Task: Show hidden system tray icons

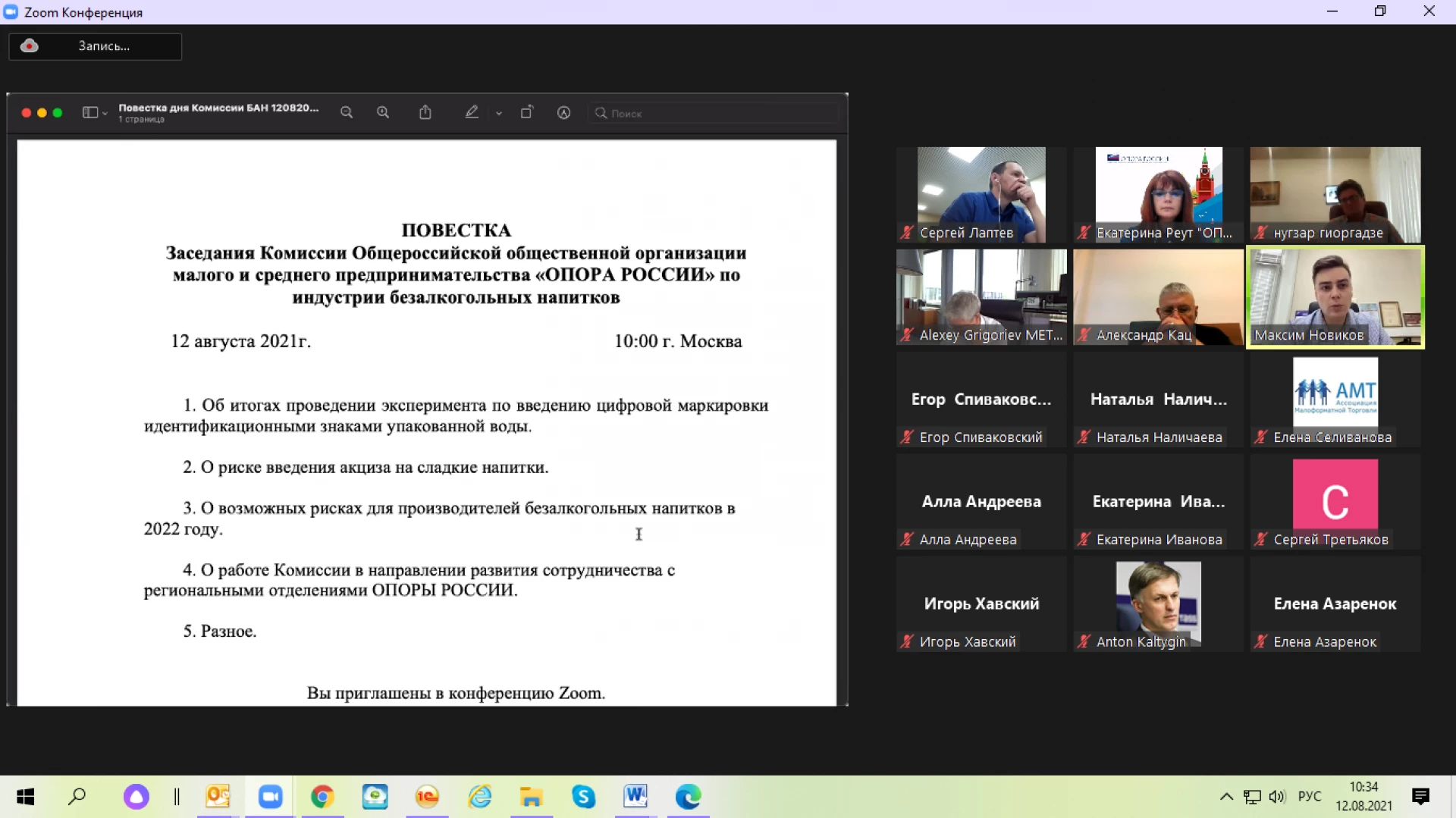Action: click(1226, 797)
